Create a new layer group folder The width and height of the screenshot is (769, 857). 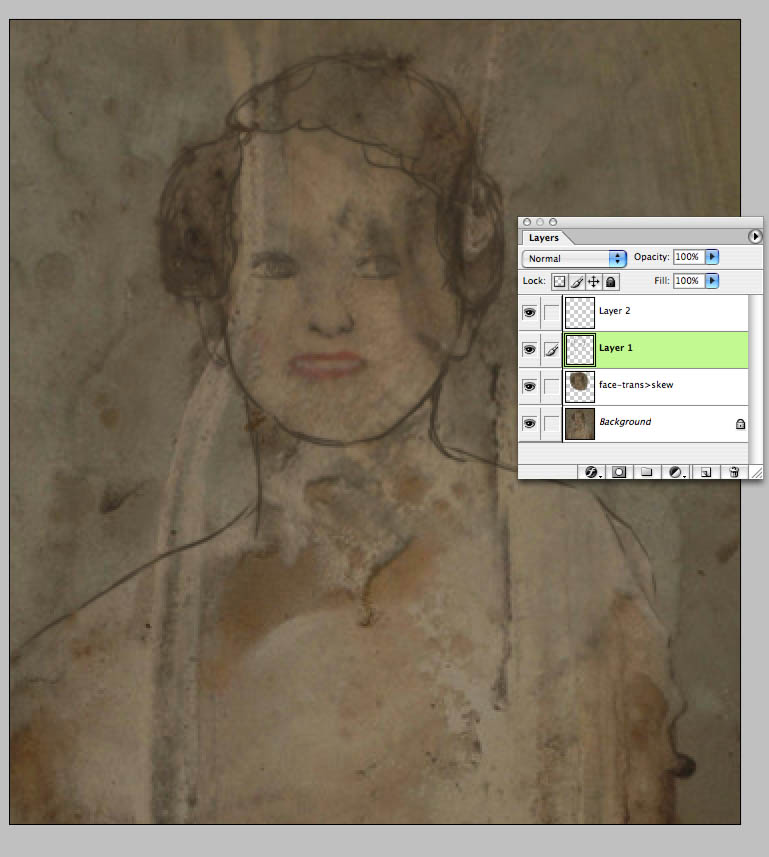click(647, 472)
